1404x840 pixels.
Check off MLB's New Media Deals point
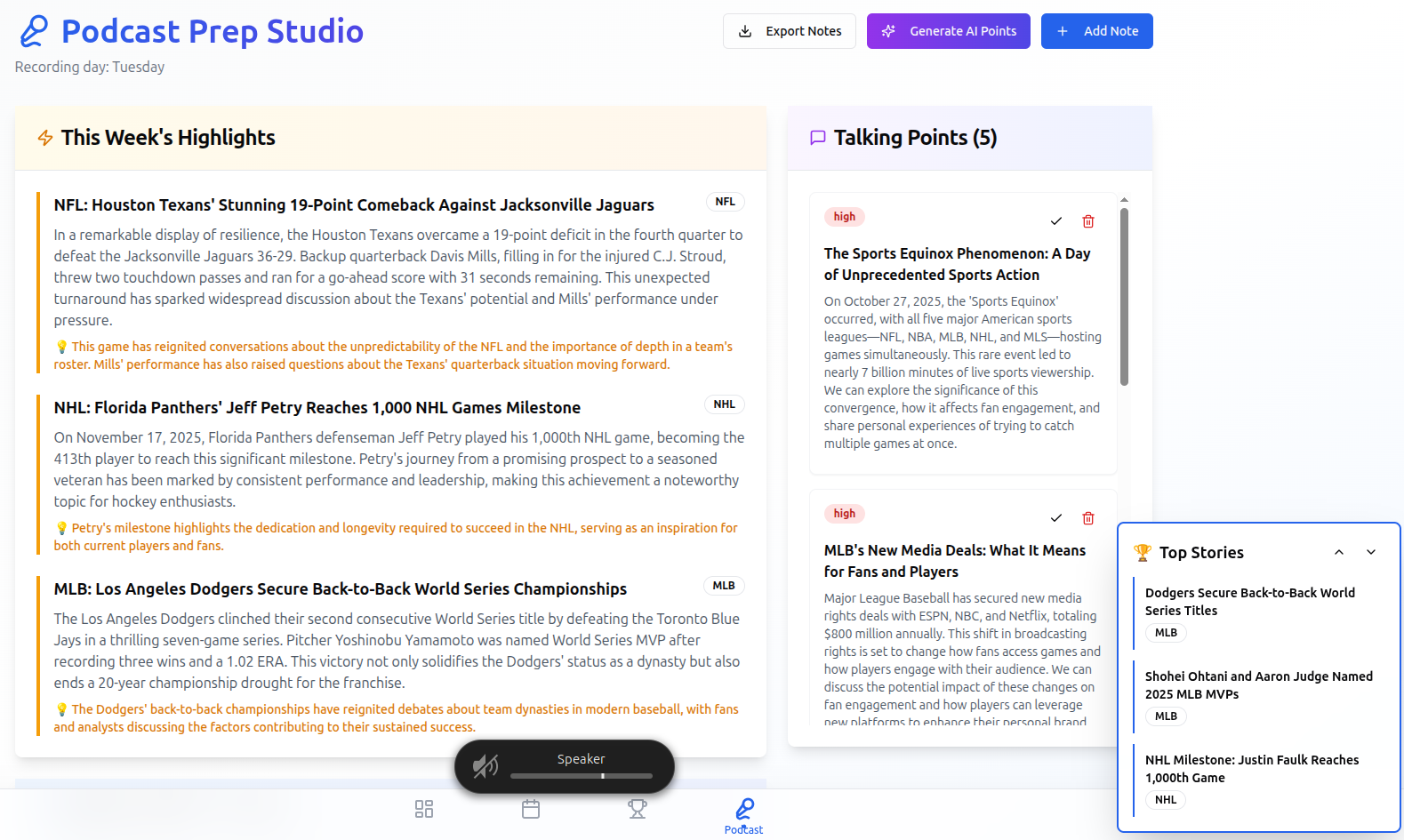click(1056, 518)
